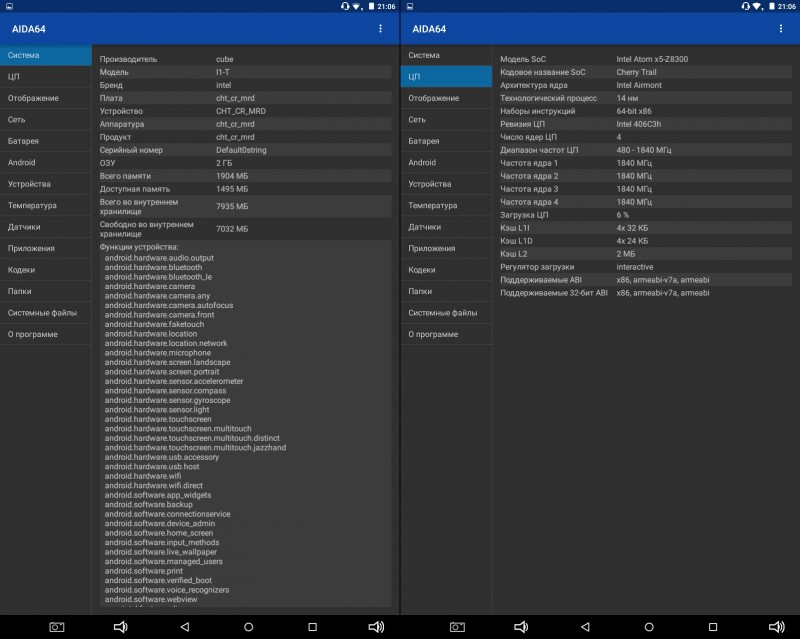This screenshot has height=639, width=800.
Task: Go to Температура in the left sidebar
Action: pos(46,205)
